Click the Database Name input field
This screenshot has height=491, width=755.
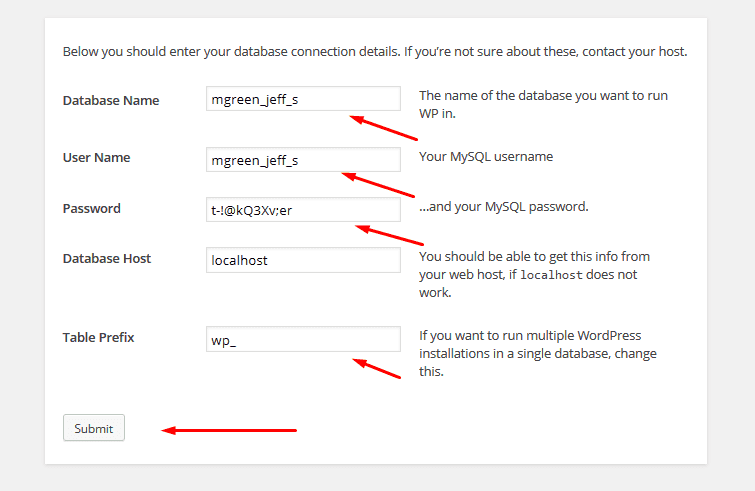(x=303, y=99)
